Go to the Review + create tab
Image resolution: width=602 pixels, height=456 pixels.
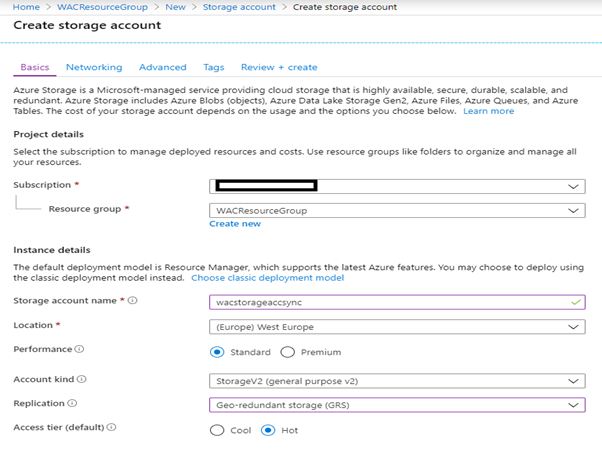coord(279,67)
